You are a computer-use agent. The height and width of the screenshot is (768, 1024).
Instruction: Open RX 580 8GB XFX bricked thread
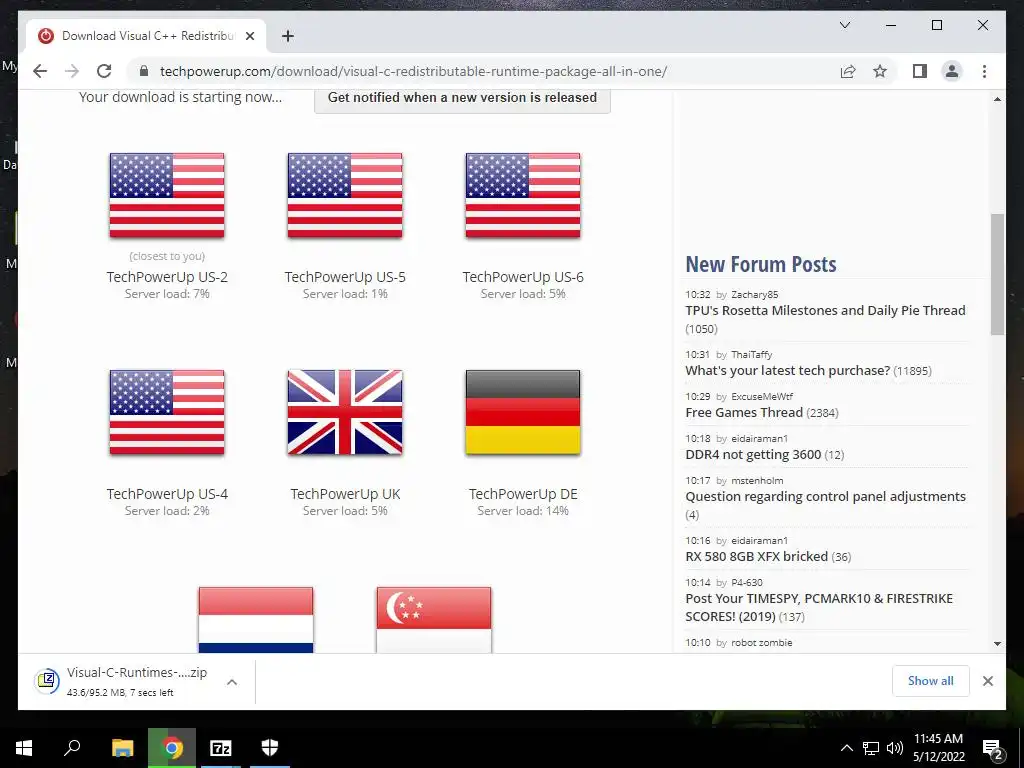[756, 556]
